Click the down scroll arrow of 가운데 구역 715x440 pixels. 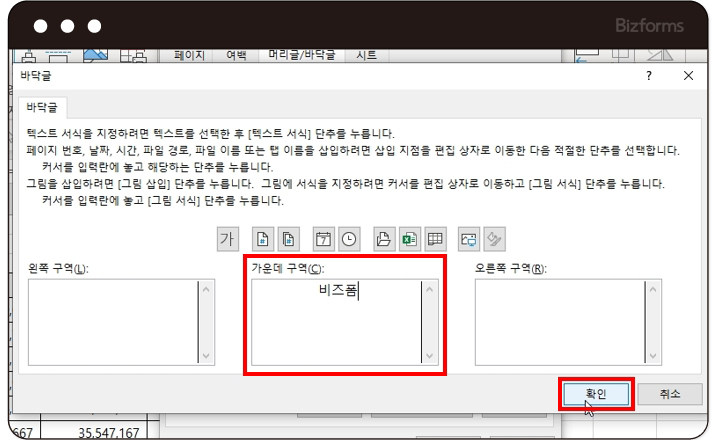(430, 356)
